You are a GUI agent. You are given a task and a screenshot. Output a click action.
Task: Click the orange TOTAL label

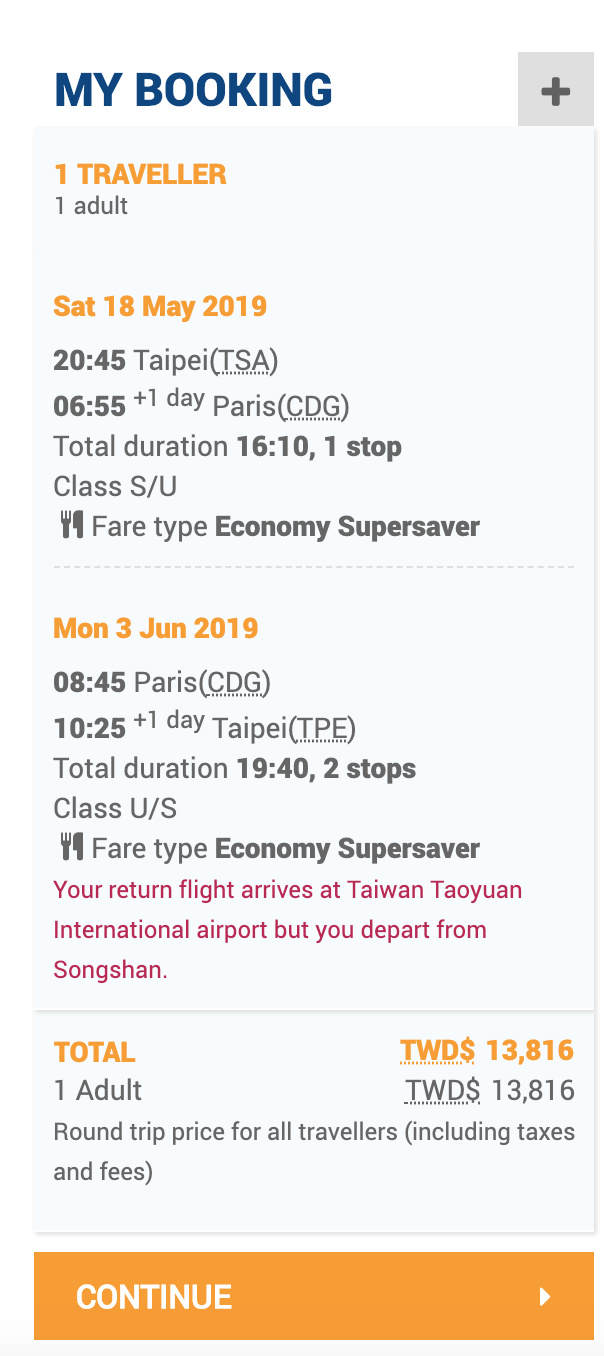click(x=94, y=1052)
